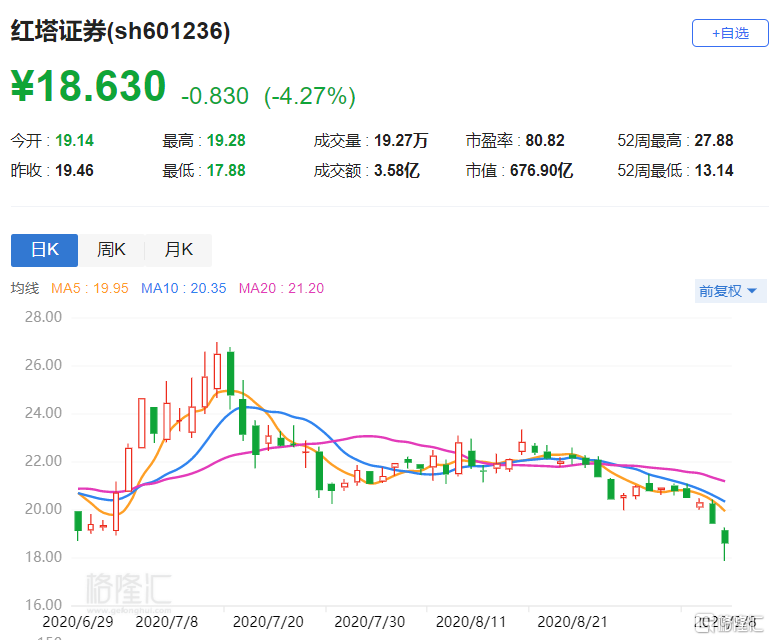Click the current price ¥18.630
The image size is (770, 640).
tap(88, 87)
